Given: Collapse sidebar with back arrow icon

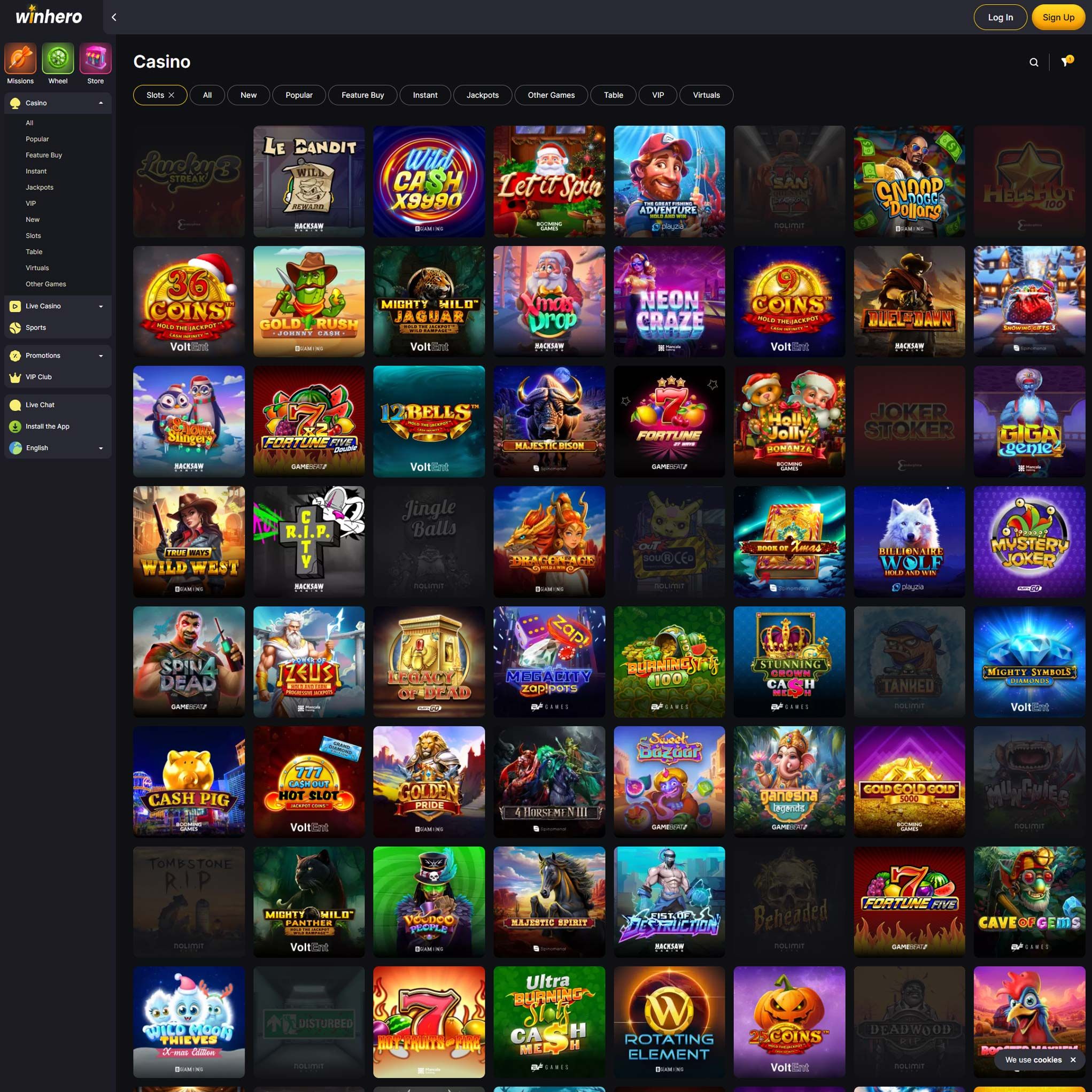Looking at the screenshot, I should point(114,17).
